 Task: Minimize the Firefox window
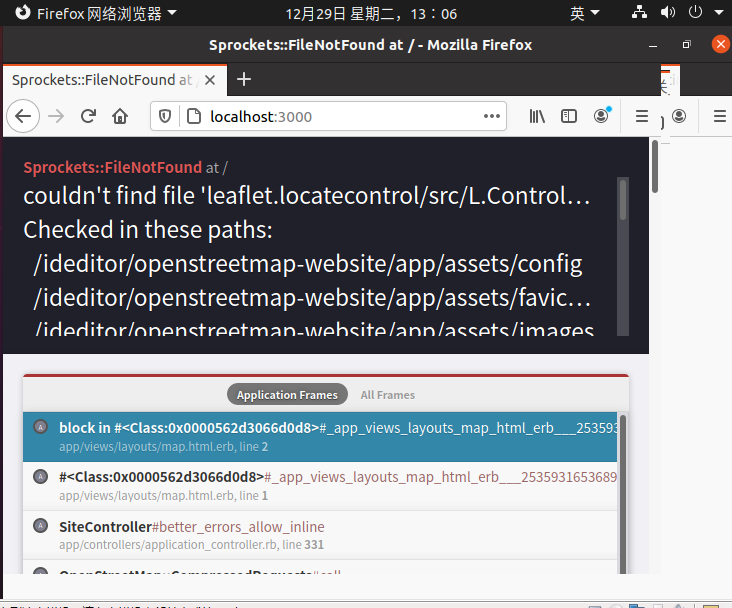click(x=653, y=45)
